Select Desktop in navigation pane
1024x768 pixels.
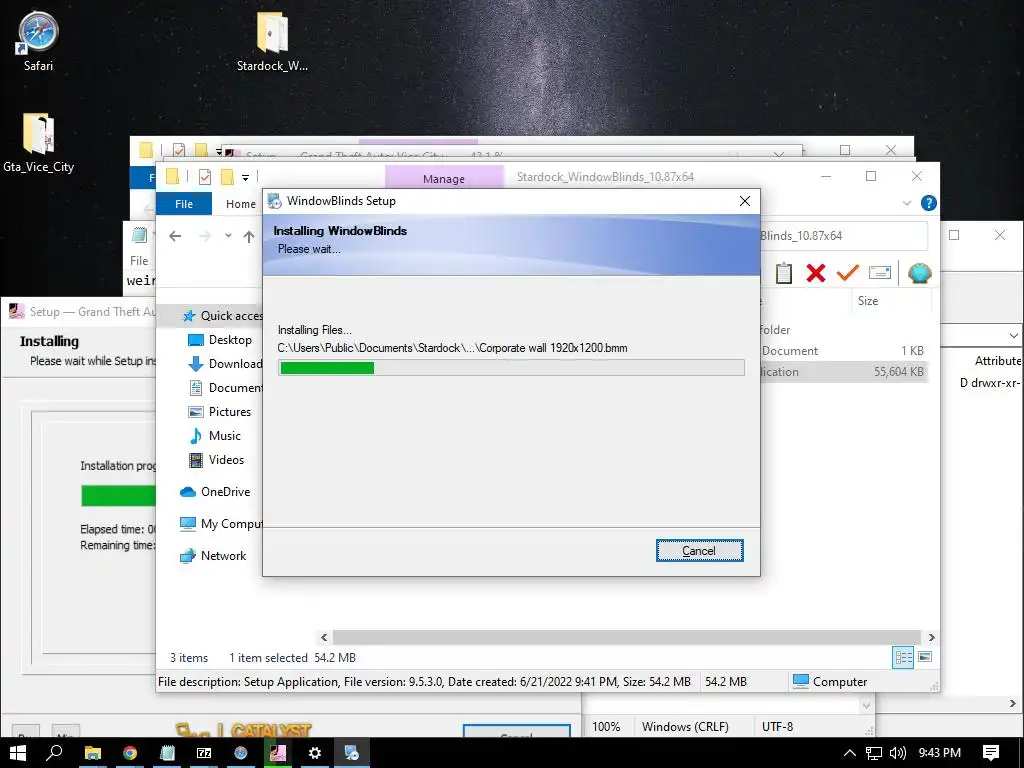click(x=220, y=340)
